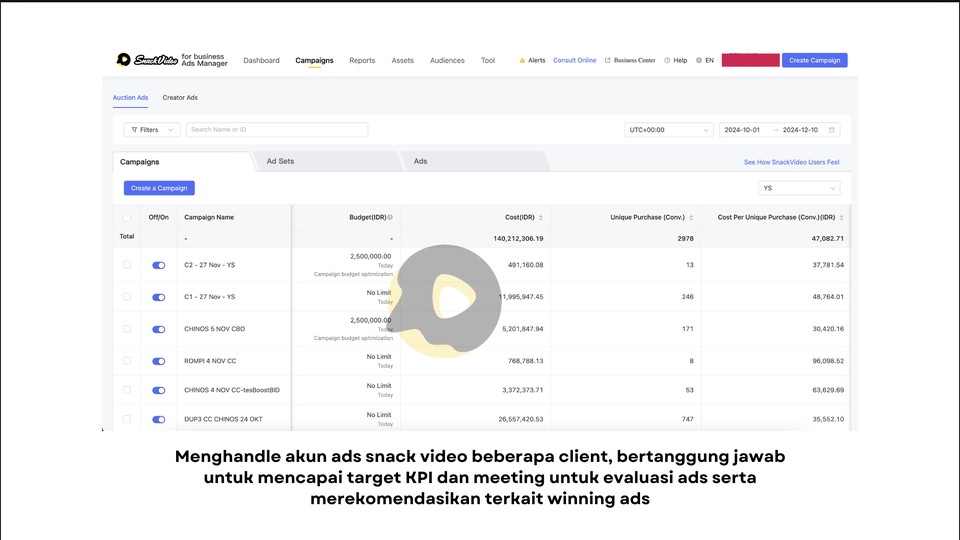The image size is (960, 540).
Task: Open campaign name ROMPI 4 NOV CC
Action: tap(210, 361)
